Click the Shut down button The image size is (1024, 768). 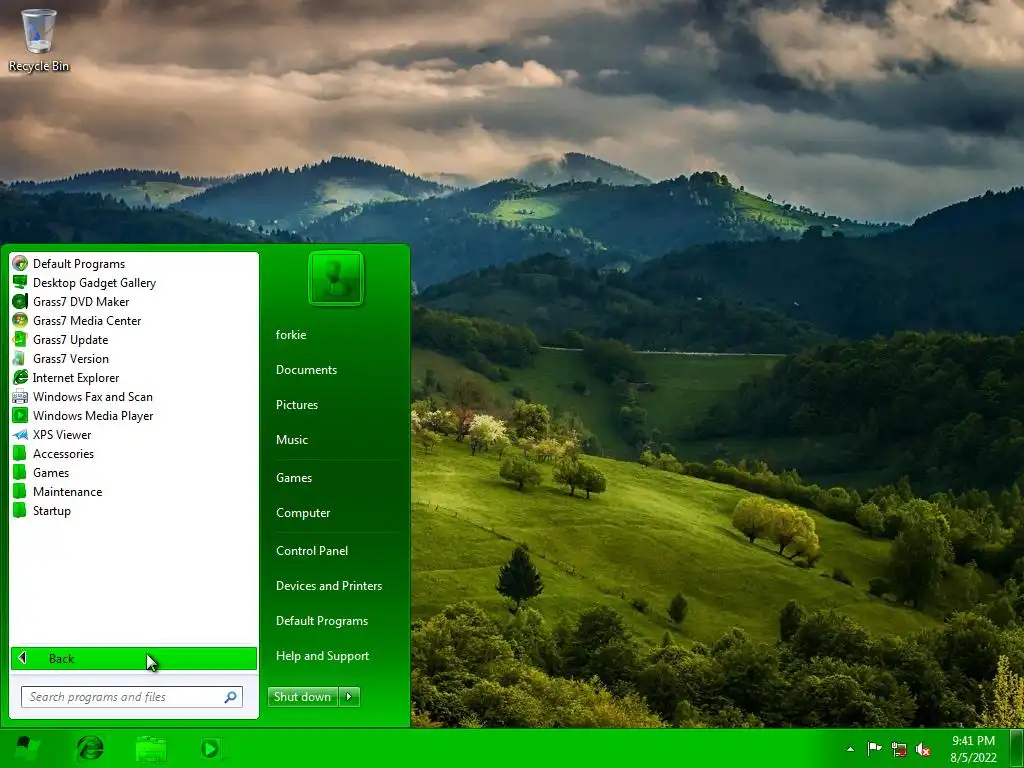303,697
